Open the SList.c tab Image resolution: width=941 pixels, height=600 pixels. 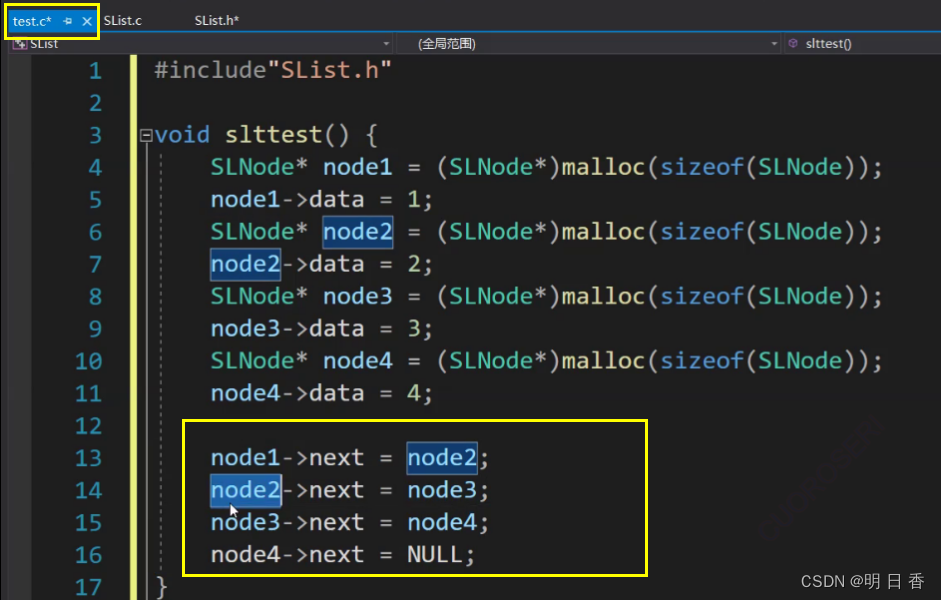tap(122, 20)
